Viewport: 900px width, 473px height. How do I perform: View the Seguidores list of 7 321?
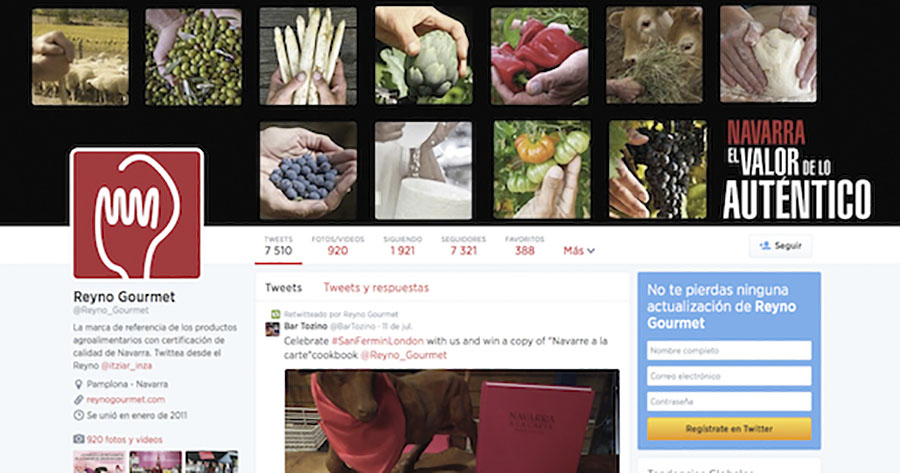pyautogui.click(x=463, y=246)
